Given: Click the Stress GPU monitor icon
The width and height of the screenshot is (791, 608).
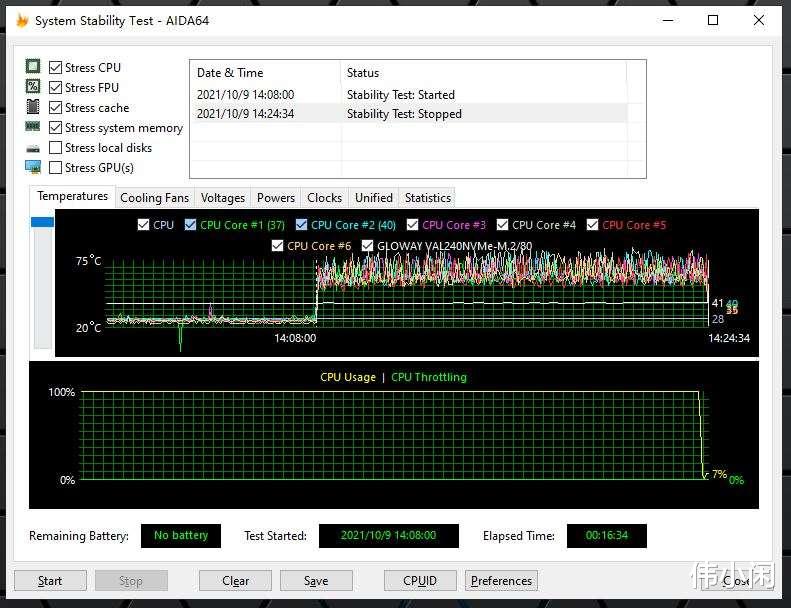Looking at the screenshot, I should point(33,167).
